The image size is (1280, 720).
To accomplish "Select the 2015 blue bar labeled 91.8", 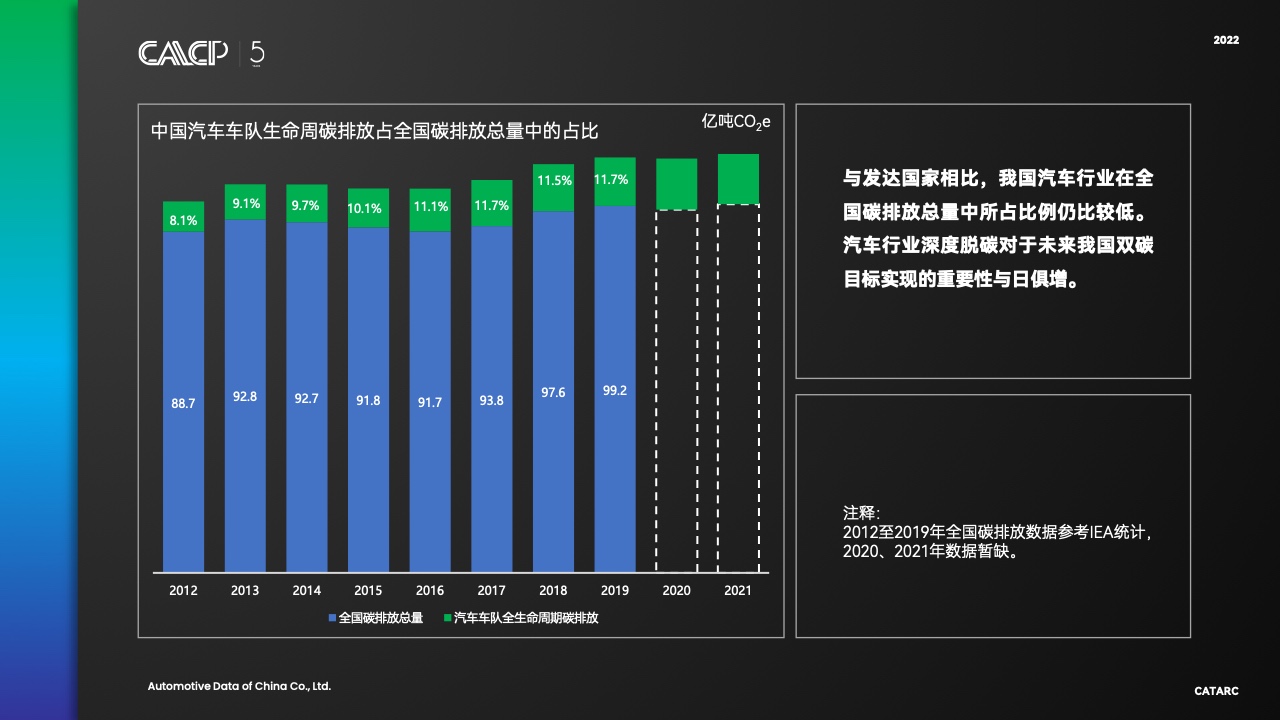I will click(x=368, y=400).
